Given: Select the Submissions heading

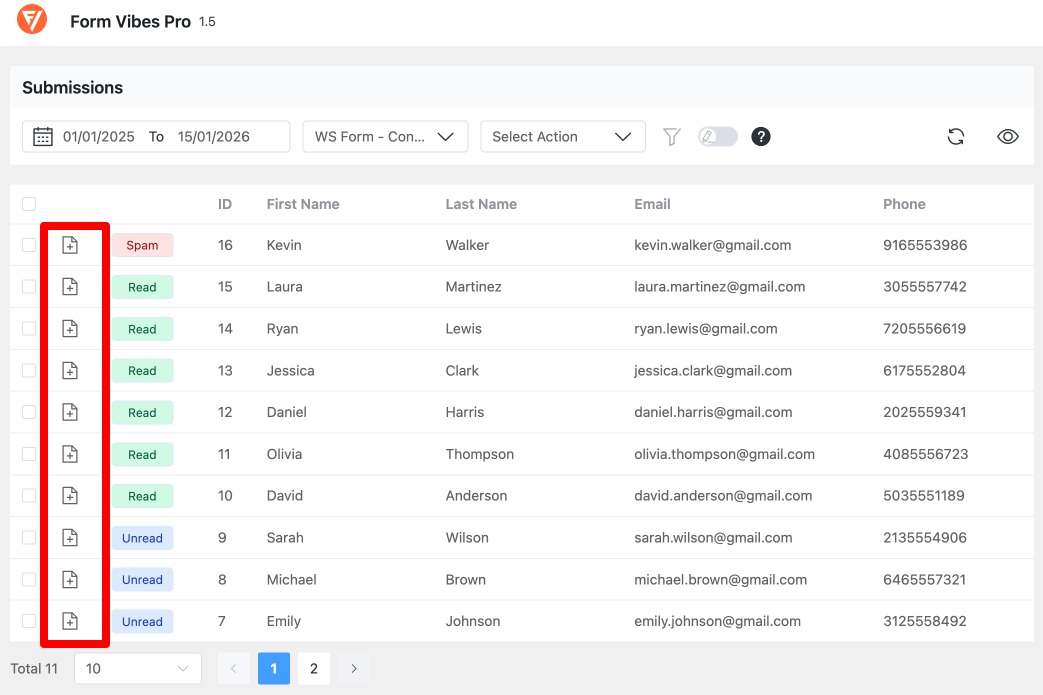Looking at the screenshot, I should point(72,88).
